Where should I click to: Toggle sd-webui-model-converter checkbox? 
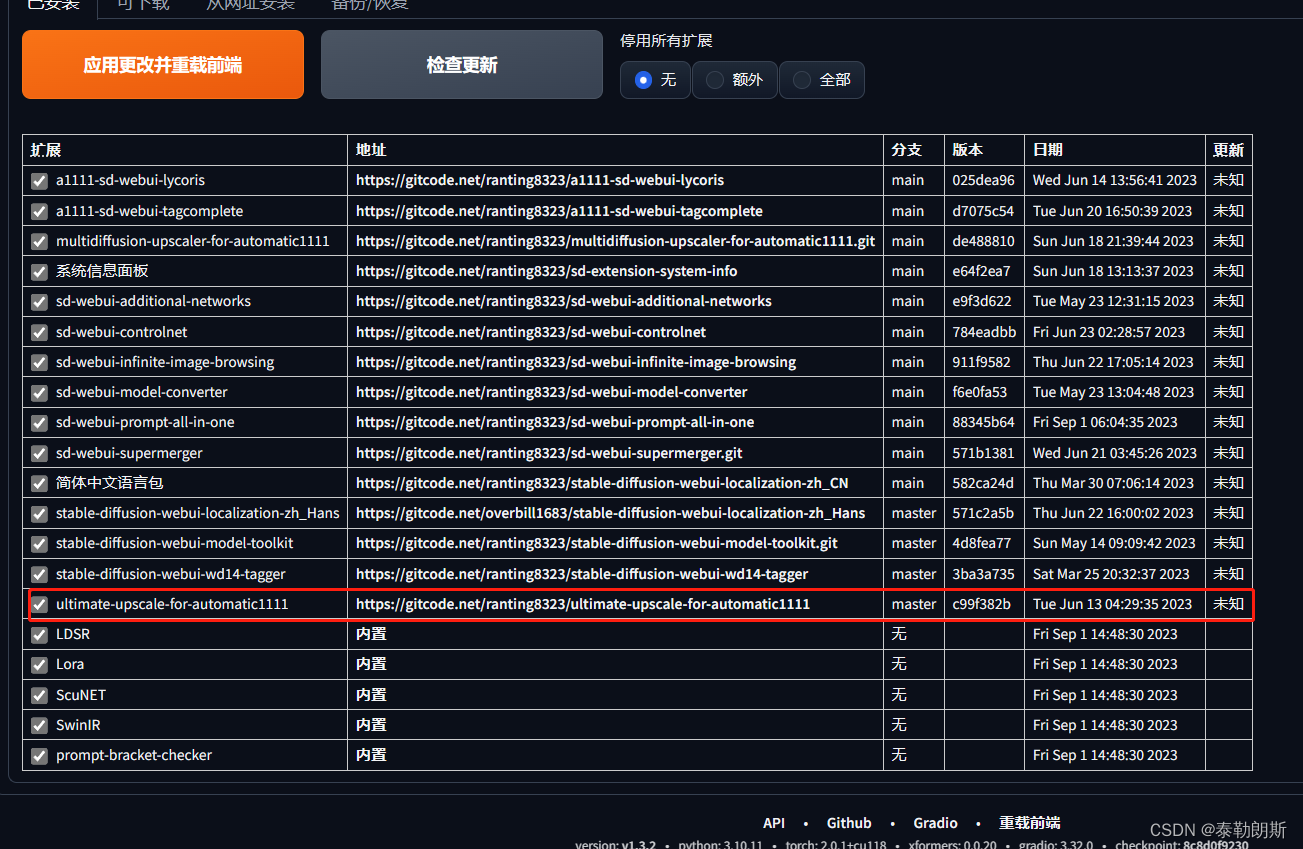click(x=39, y=392)
